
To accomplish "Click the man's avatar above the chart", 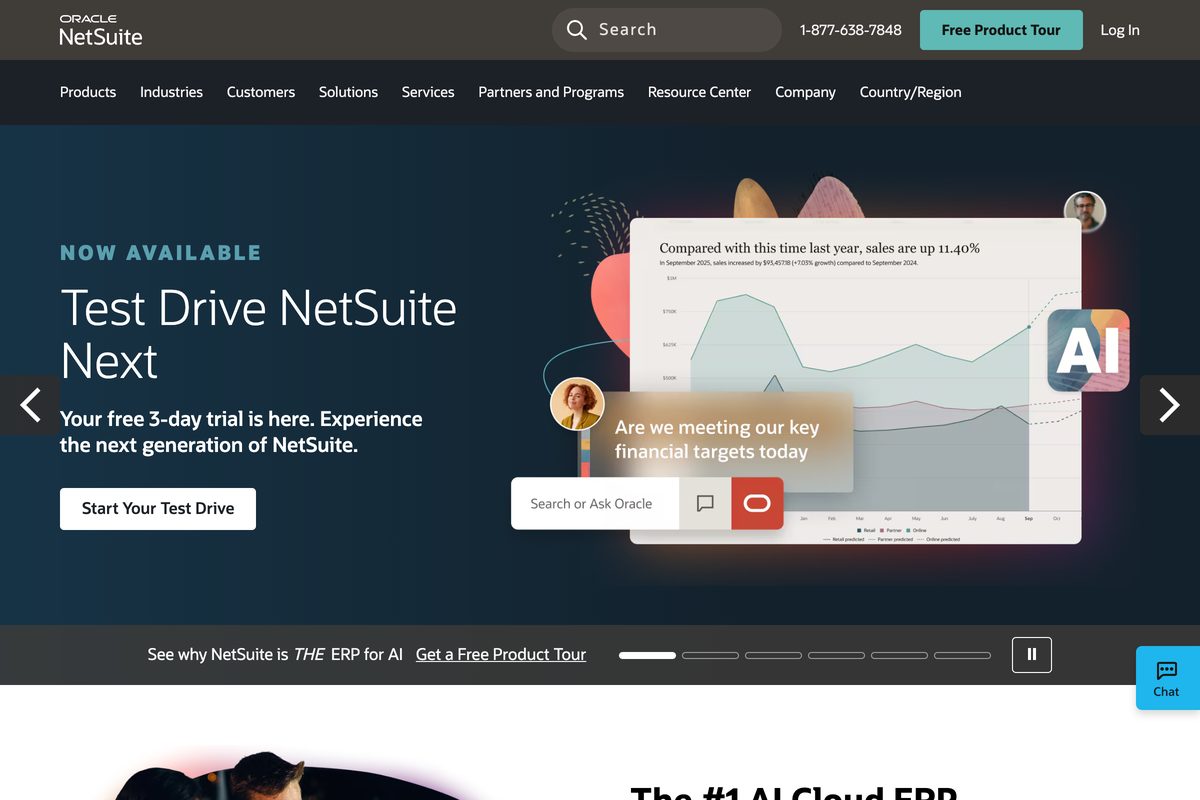I will tap(1085, 212).
